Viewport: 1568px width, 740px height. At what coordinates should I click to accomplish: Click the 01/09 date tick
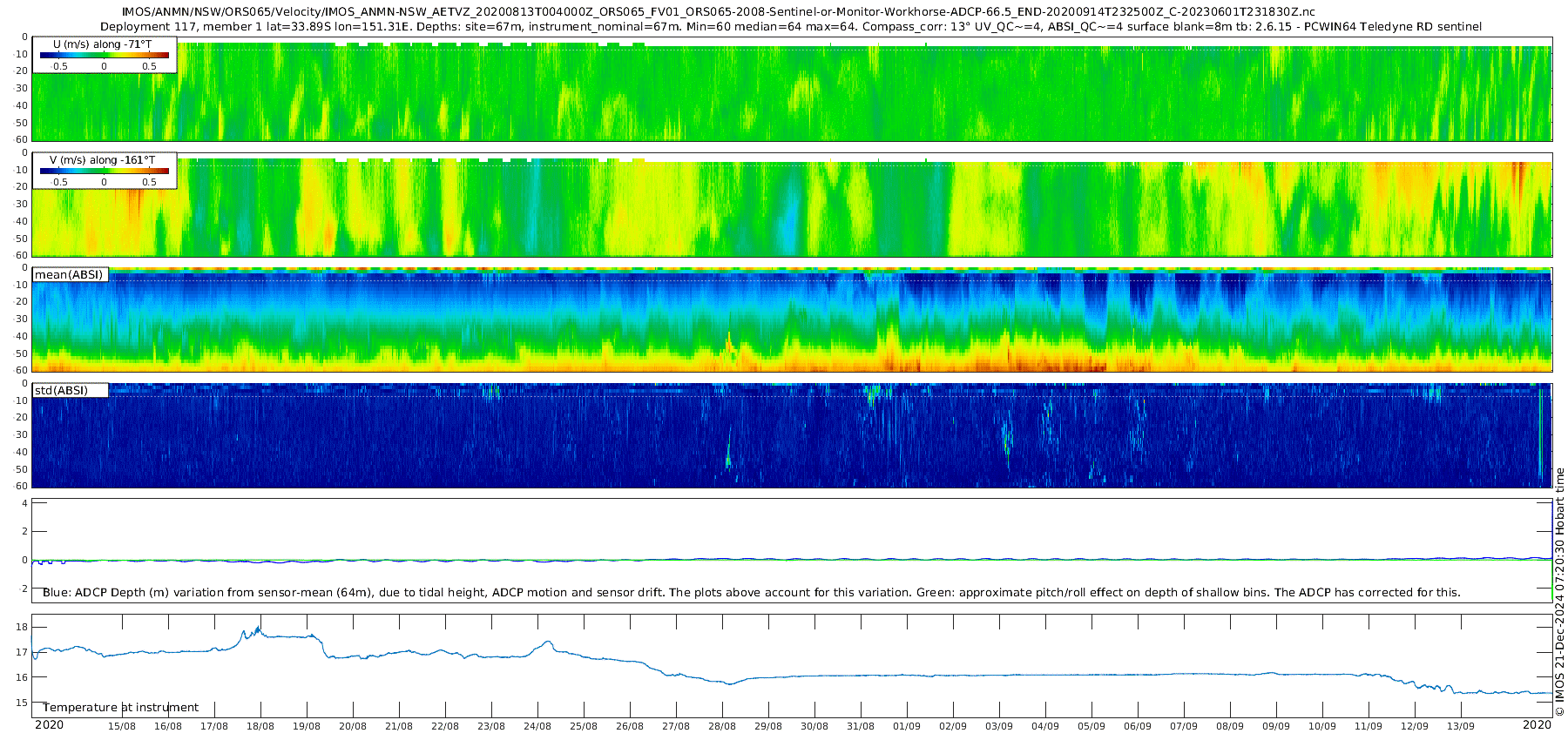[906, 726]
